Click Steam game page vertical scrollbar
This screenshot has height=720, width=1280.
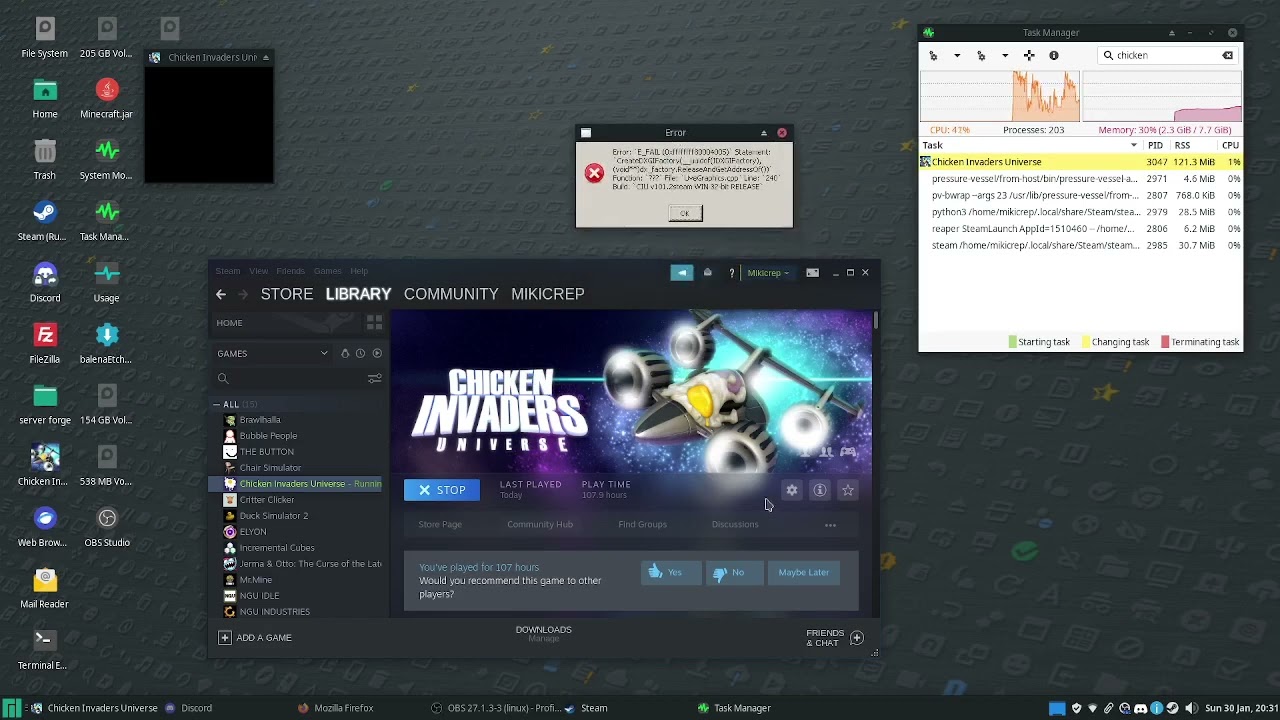[x=876, y=320]
